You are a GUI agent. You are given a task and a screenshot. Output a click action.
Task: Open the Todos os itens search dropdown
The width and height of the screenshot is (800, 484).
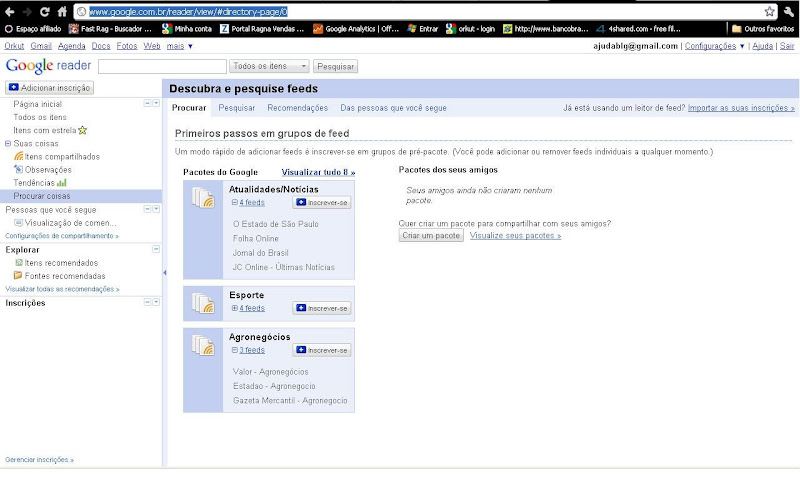pos(269,66)
